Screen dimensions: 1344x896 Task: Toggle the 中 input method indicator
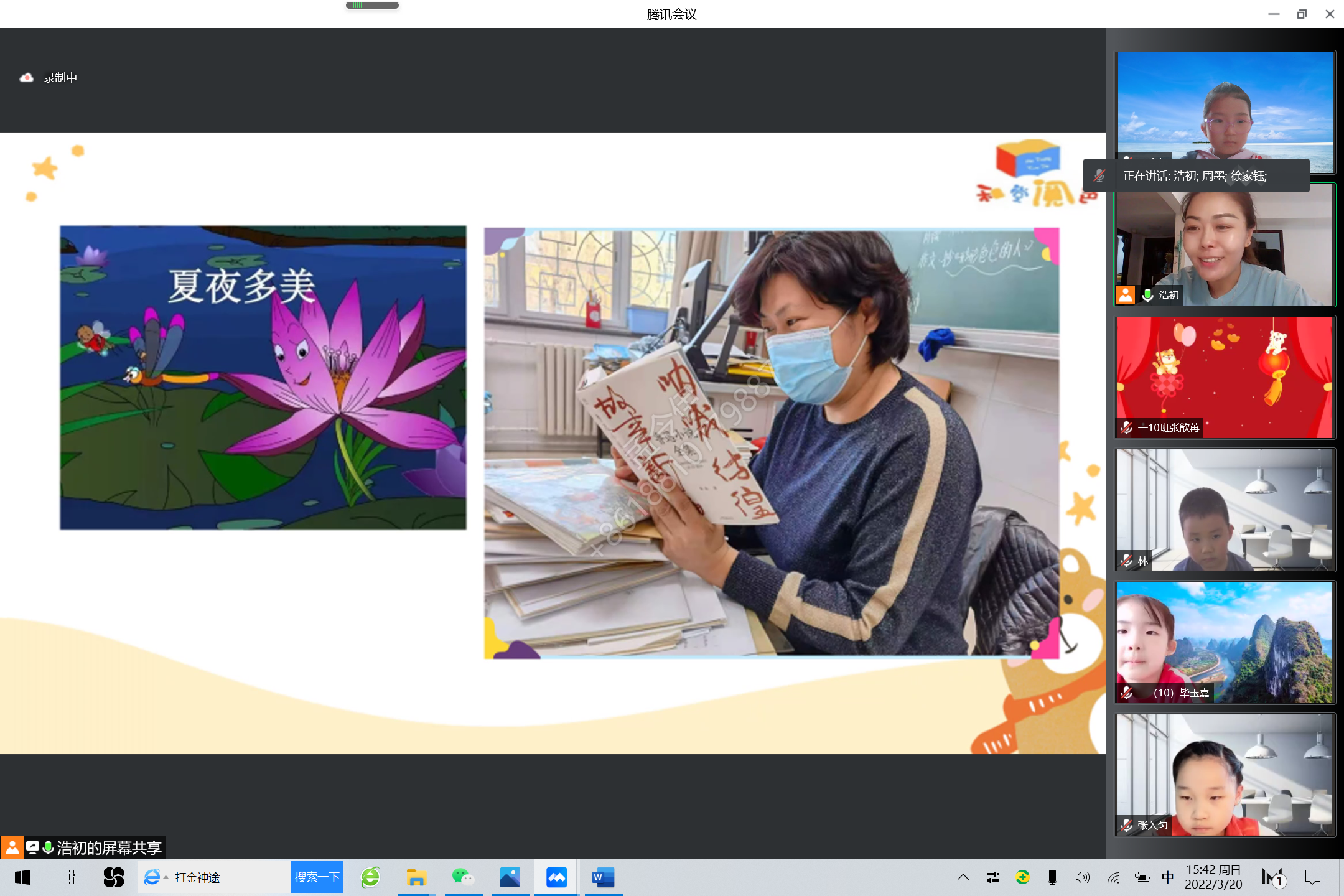coord(1168,877)
